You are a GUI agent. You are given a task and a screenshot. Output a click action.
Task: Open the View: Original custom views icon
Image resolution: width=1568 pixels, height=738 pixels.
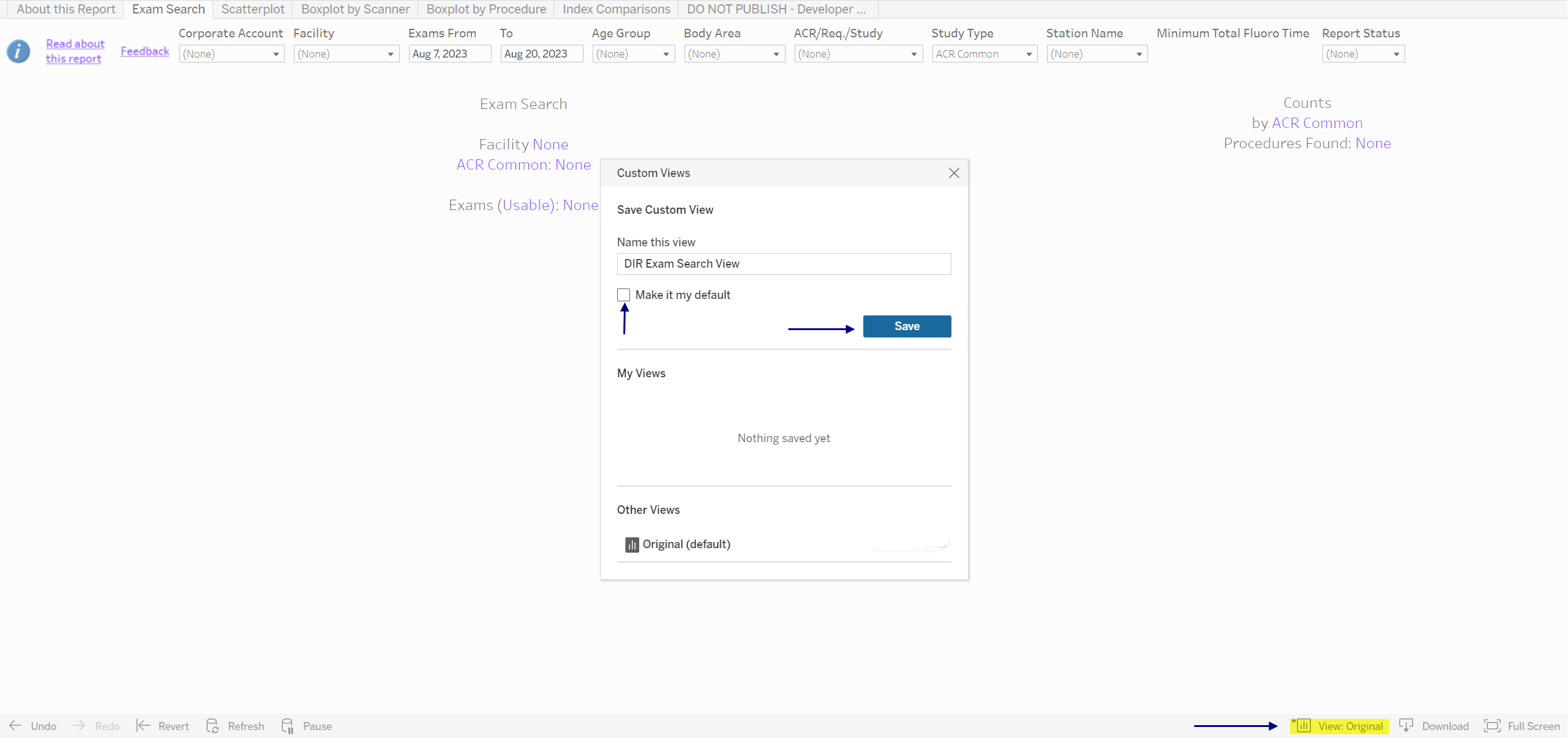click(1304, 726)
